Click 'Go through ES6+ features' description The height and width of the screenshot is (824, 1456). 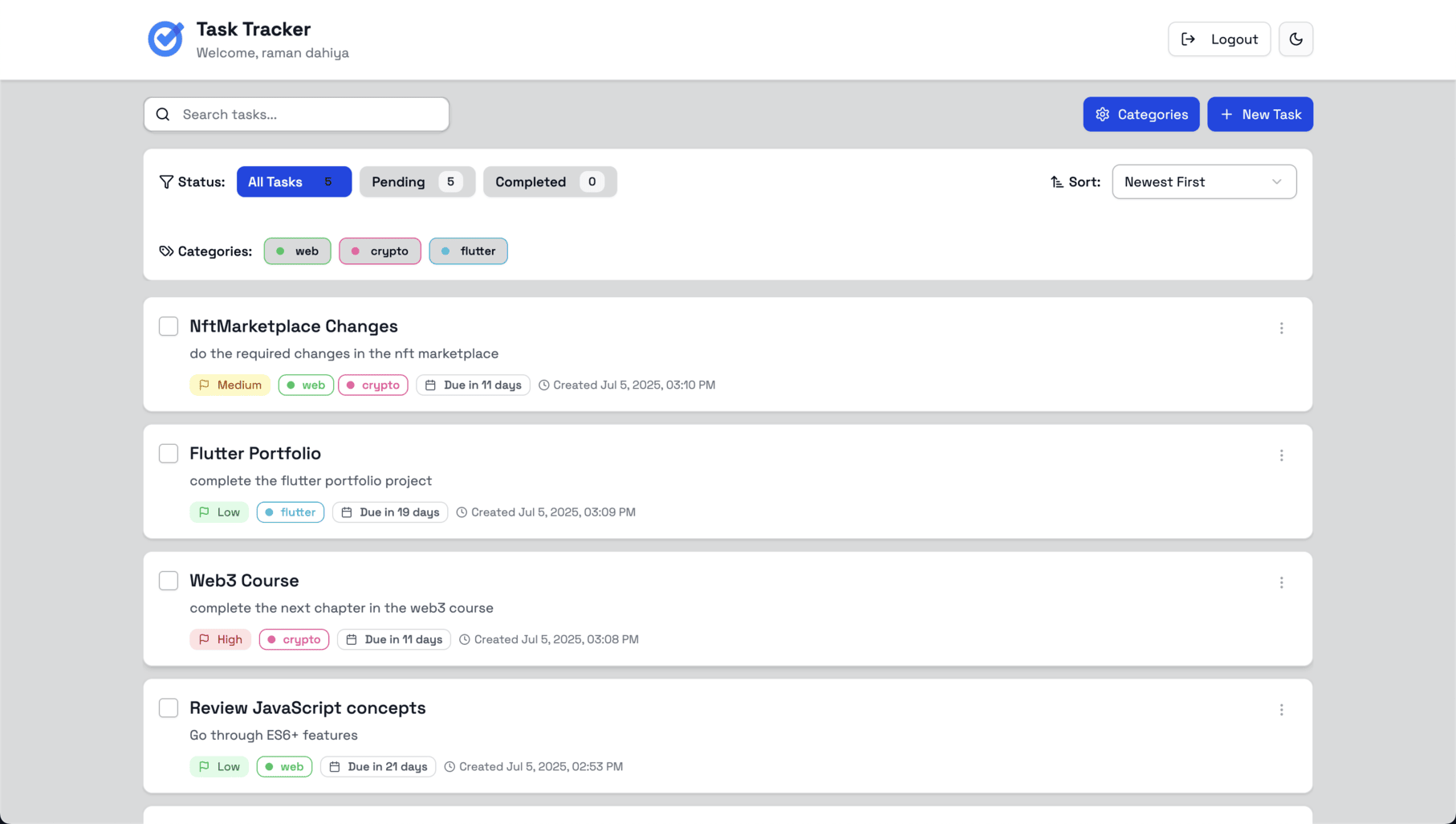[274, 735]
